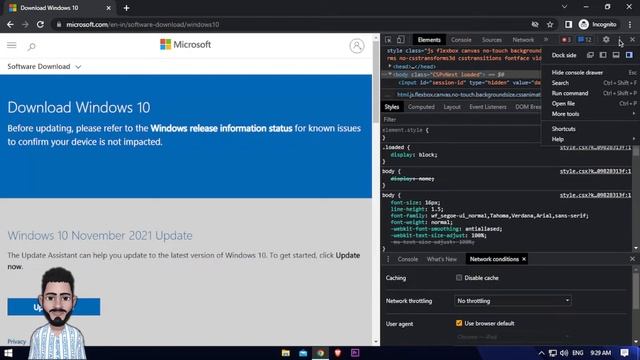Bookmark this page with the star icon
640x360 pixels.
click(x=550, y=24)
